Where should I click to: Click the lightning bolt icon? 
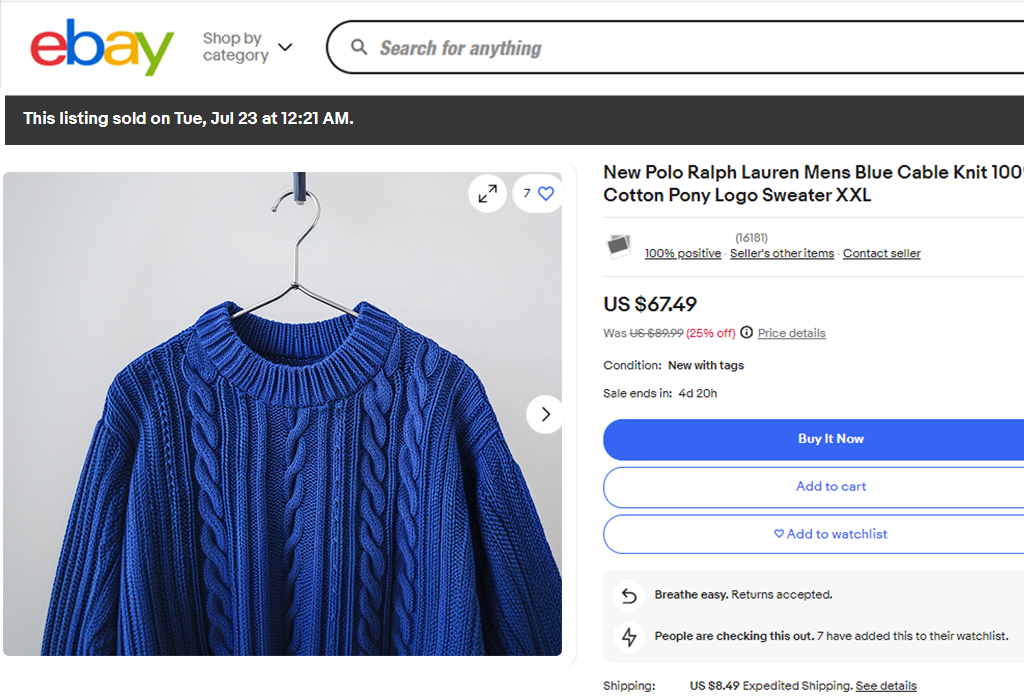(x=629, y=637)
